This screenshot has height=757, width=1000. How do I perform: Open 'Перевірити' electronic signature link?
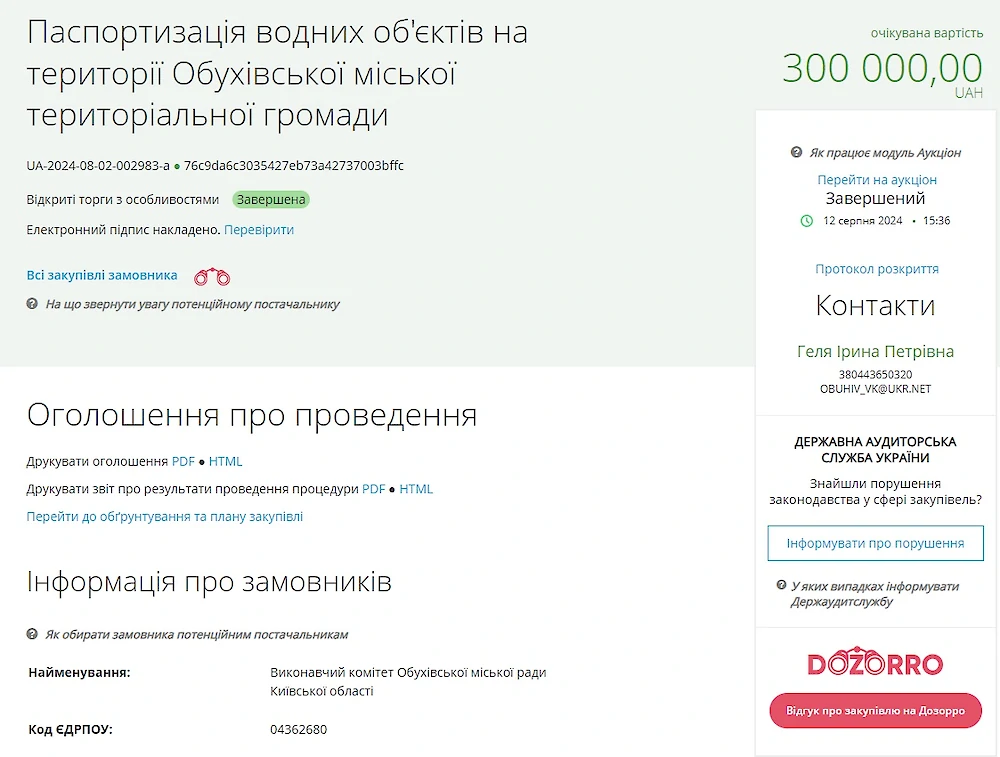259,230
